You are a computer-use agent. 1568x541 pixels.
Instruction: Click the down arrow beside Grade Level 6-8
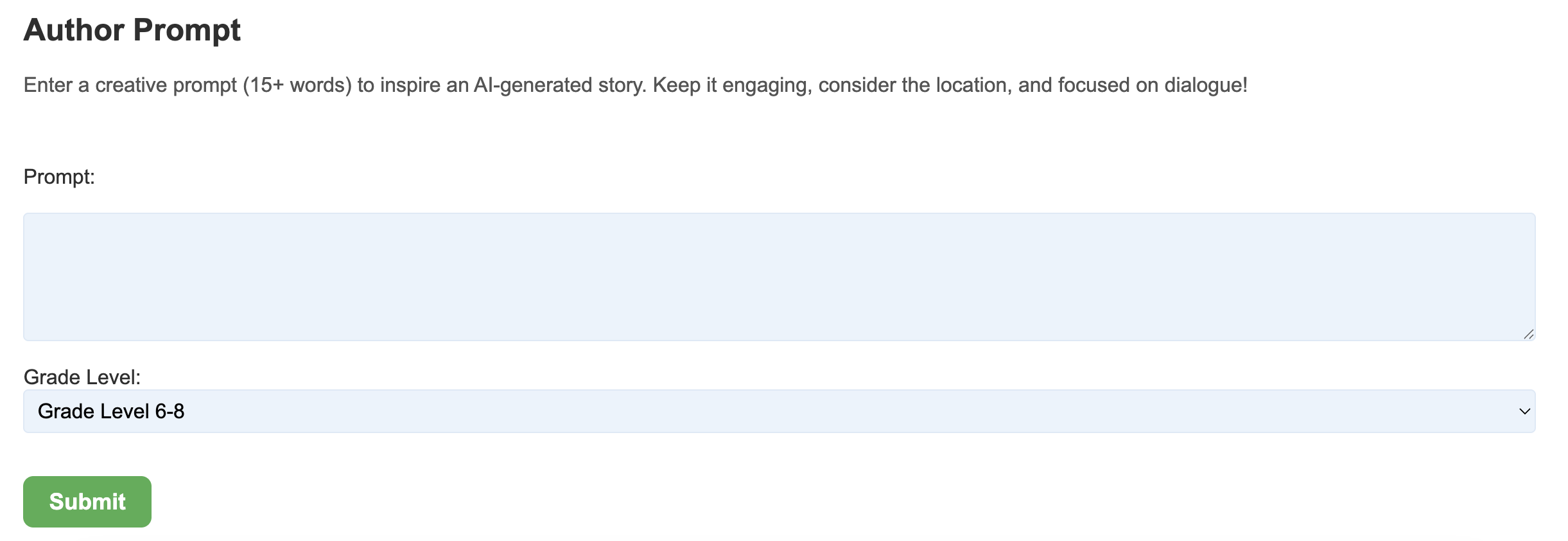[1524, 411]
